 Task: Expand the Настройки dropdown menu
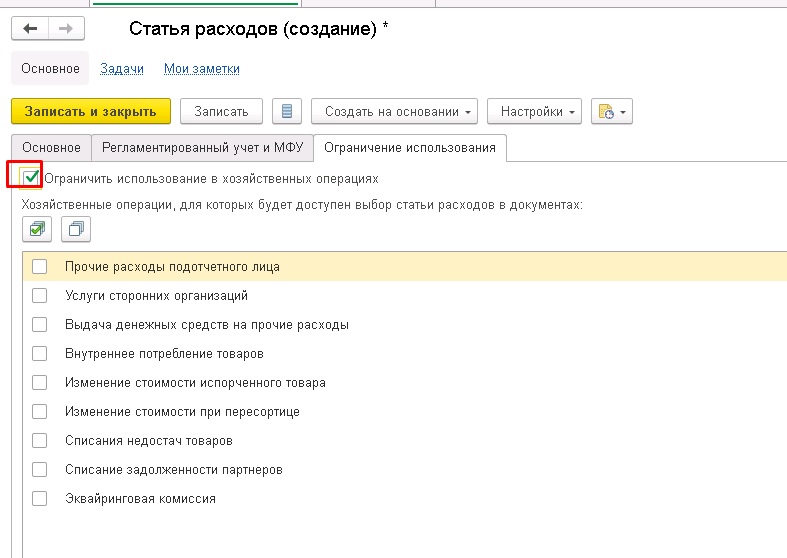[534, 111]
